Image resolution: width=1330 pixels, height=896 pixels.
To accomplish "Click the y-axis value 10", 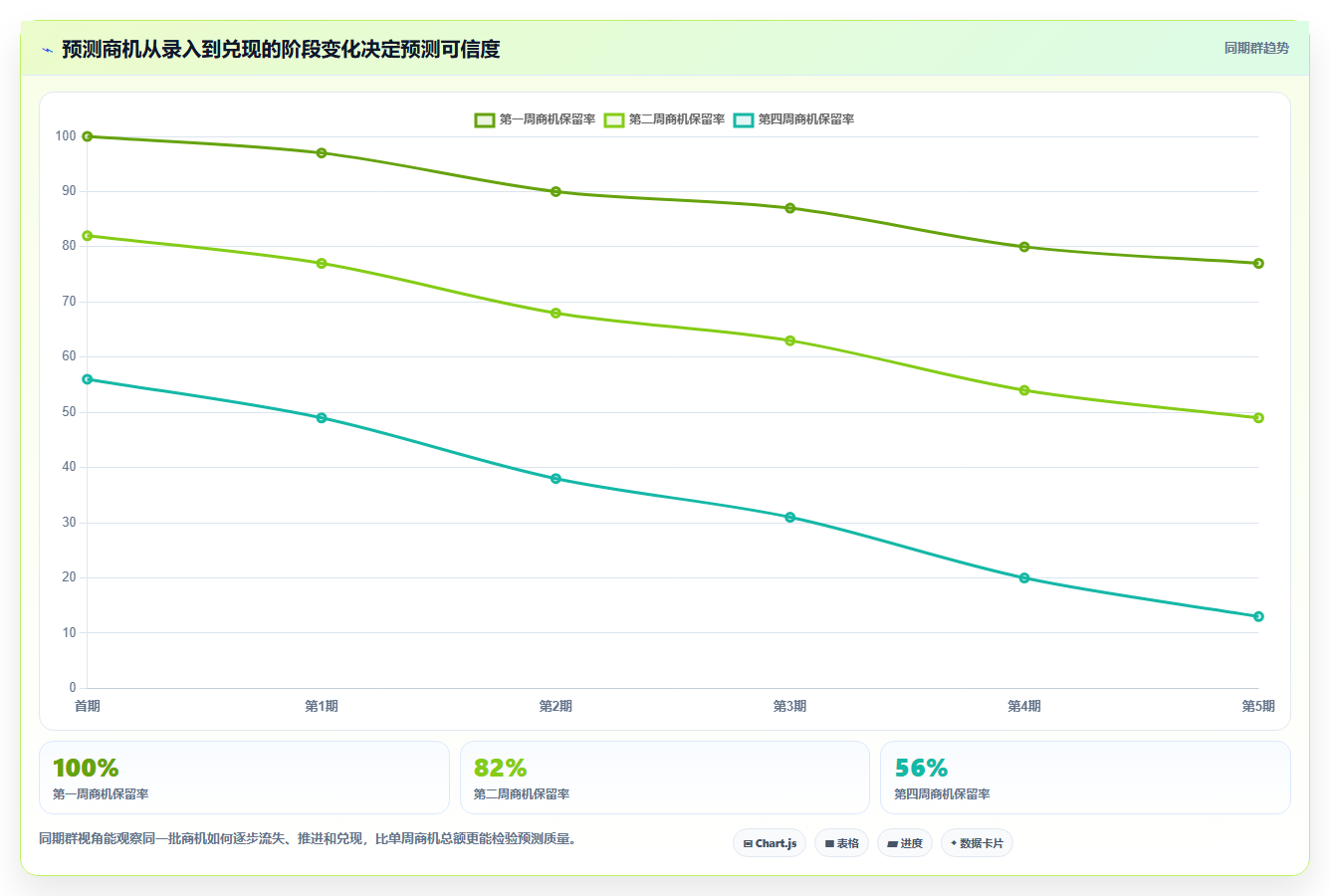I will 69,633.
